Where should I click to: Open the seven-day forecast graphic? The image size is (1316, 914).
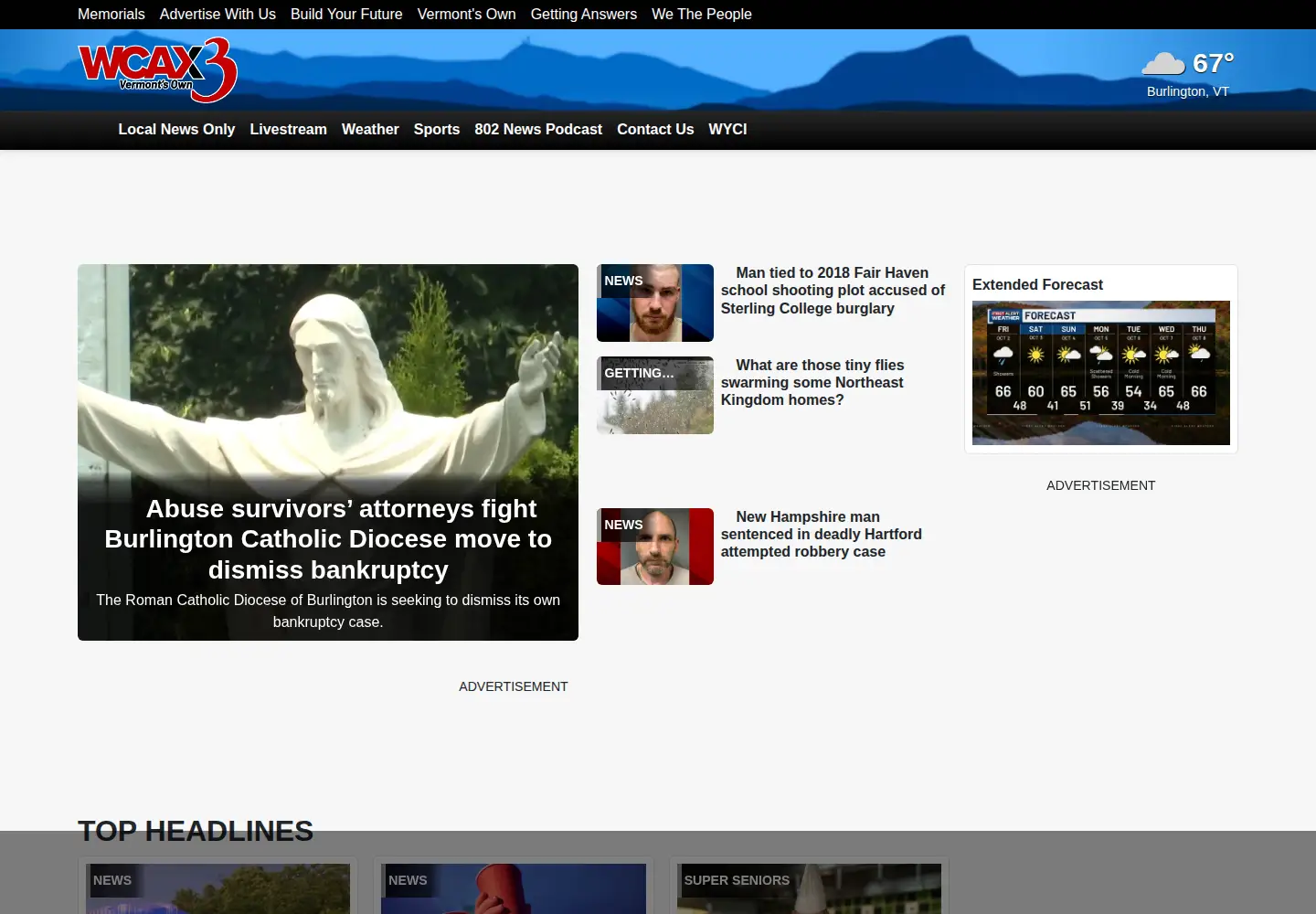[1101, 373]
